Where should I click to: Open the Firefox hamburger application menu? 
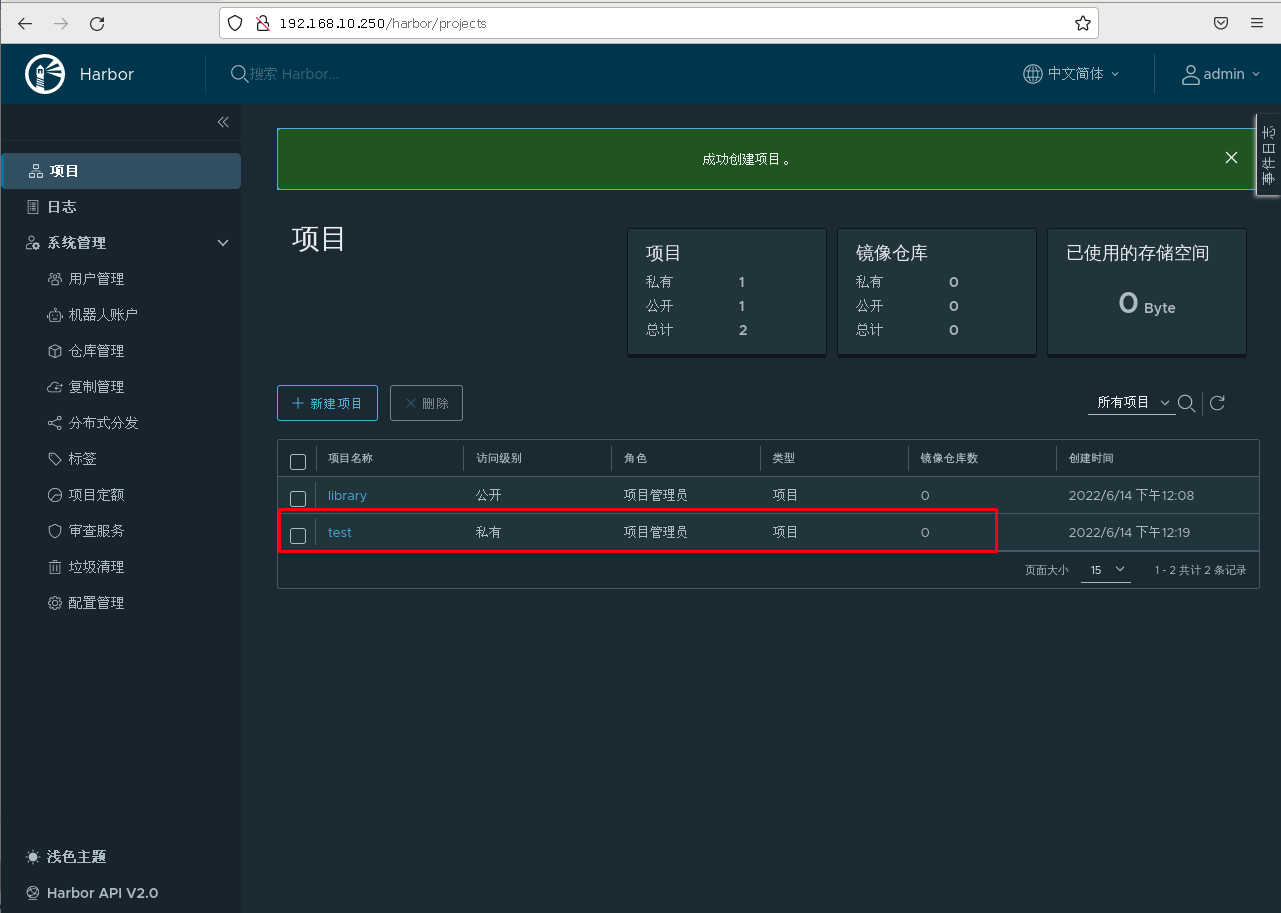tap(1257, 23)
